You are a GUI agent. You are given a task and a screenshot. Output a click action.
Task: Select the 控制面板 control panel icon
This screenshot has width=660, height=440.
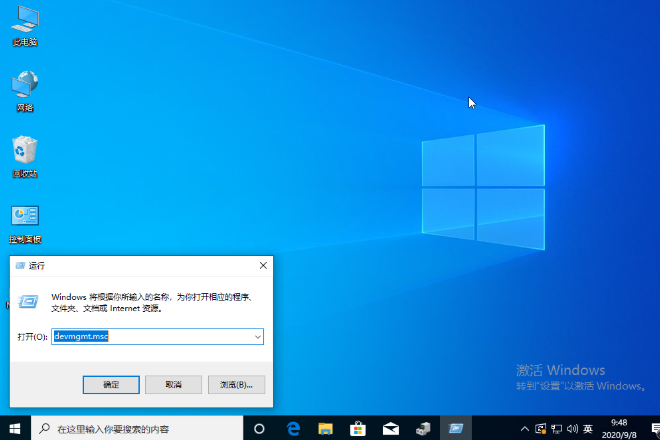(x=25, y=224)
